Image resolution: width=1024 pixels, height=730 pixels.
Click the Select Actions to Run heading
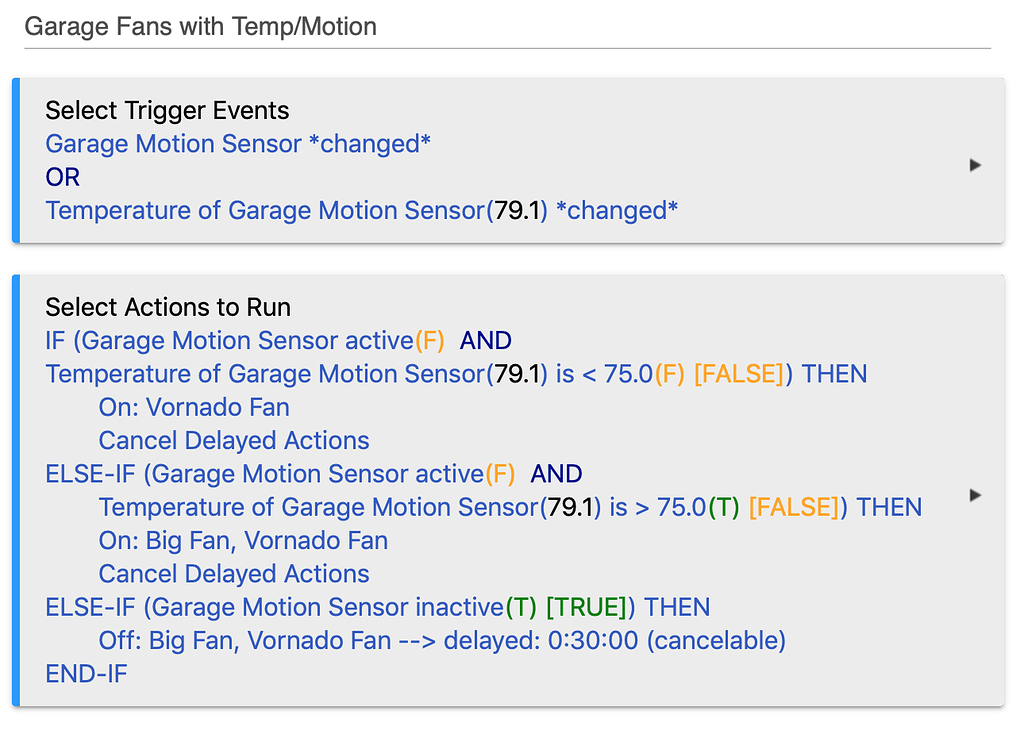(168, 307)
